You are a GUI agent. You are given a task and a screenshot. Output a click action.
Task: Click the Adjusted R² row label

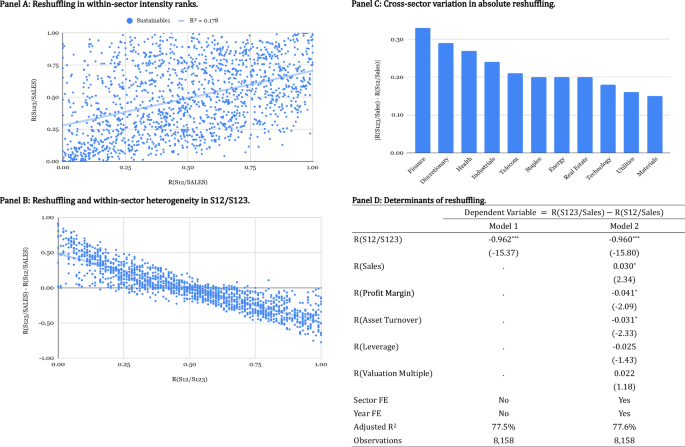[382, 424]
